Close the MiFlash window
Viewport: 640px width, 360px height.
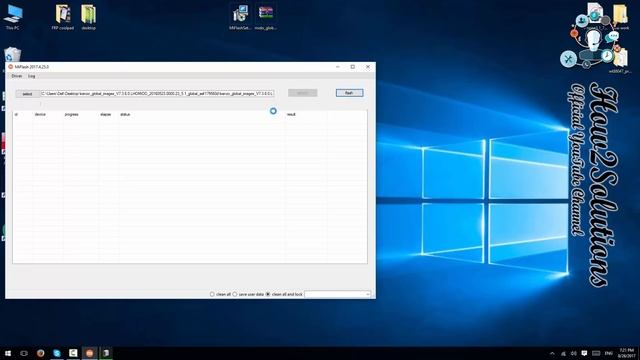point(368,67)
